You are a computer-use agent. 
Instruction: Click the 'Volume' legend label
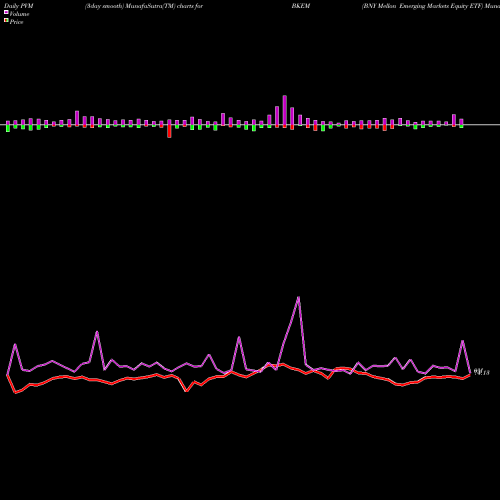coord(19,14)
